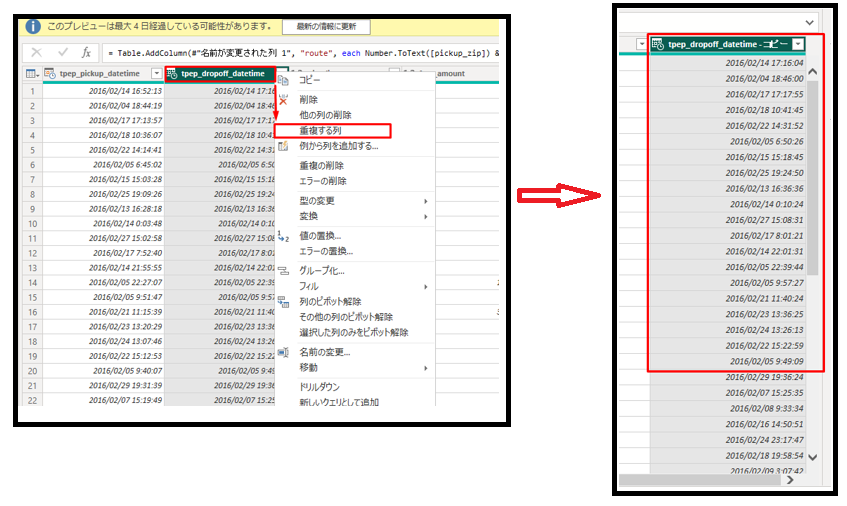Choose エラーの置換... menu entry
Screen dimensions: 847x506
(x=326, y=251)
